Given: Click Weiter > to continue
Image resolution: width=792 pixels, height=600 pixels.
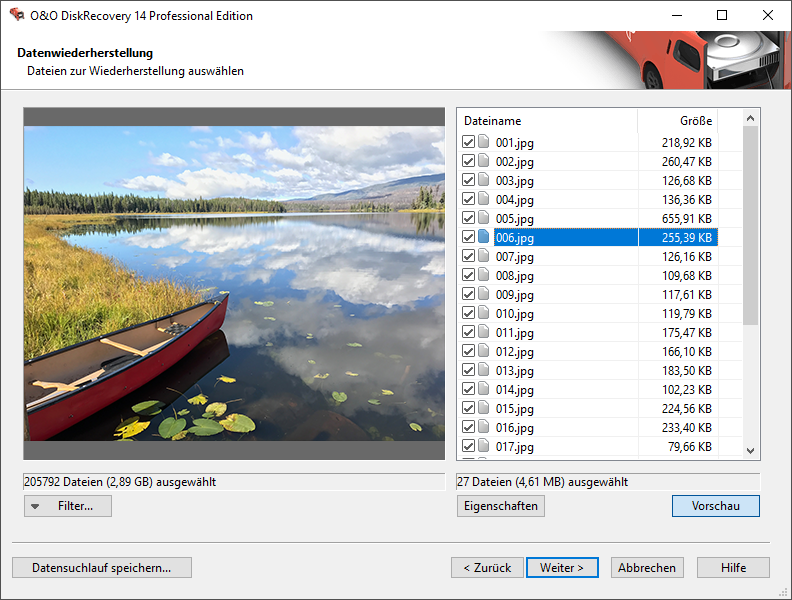Looking at the screenshot, I should (562, 568).
